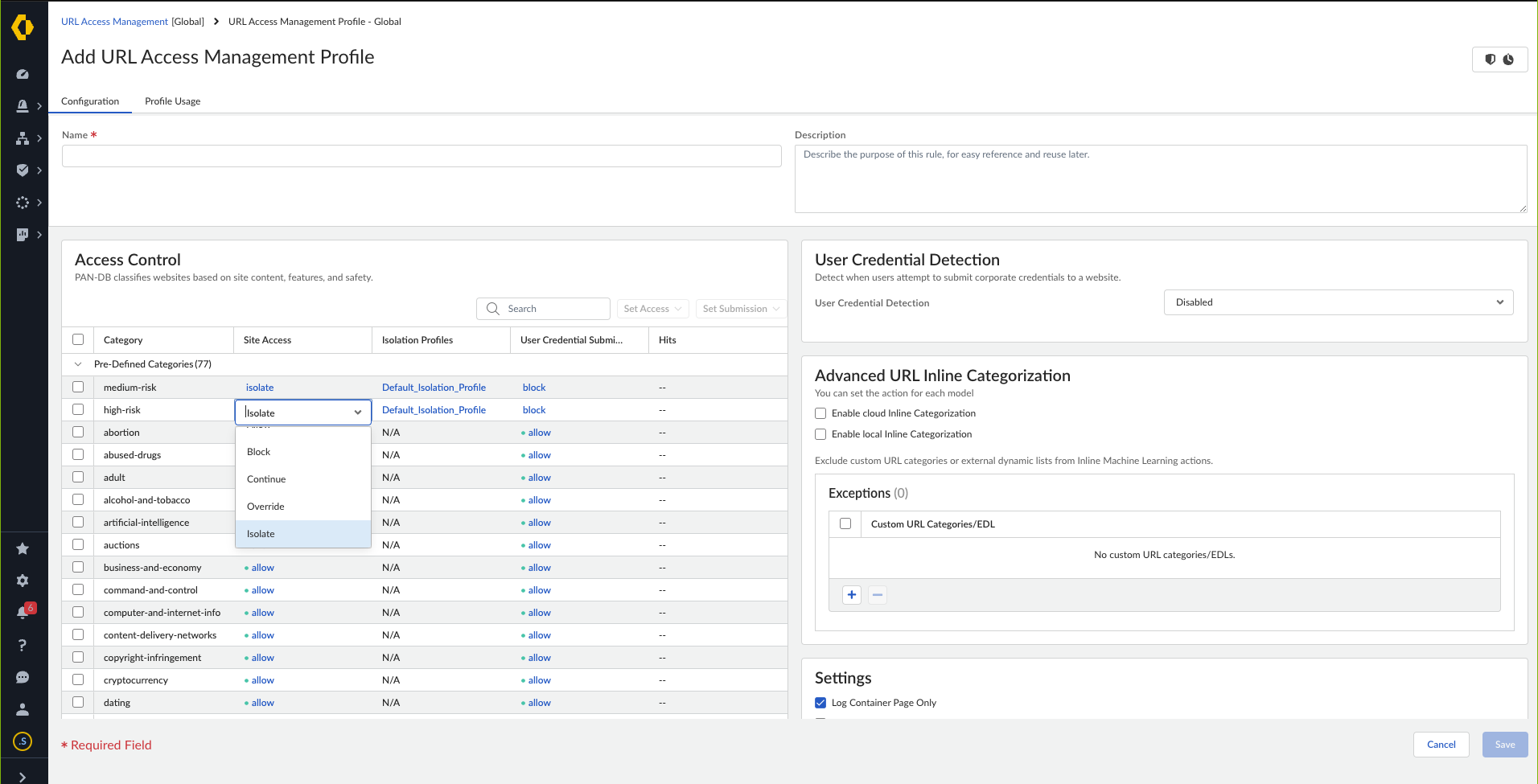
Task: Open the User Credential Detection Disabled dropdown
Action: [1338, 302]
